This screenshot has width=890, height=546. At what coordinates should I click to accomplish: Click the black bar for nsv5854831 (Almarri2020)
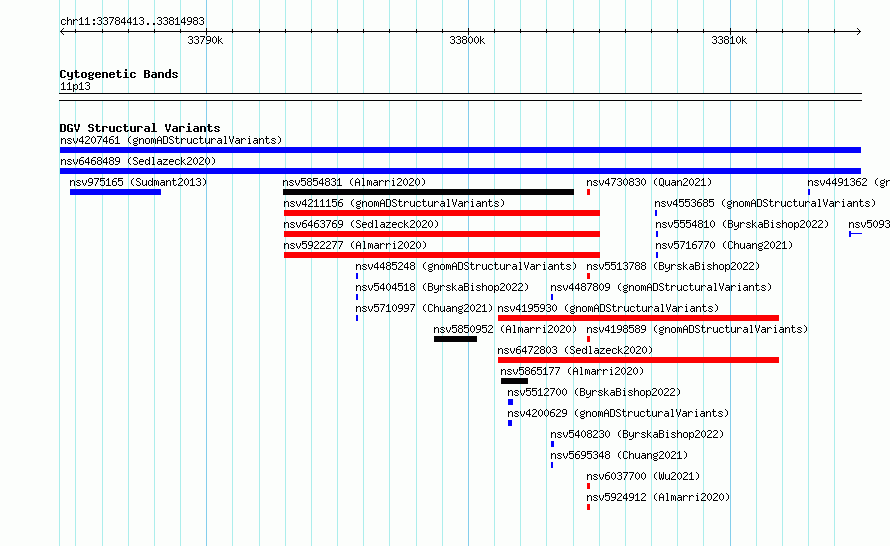429,192
